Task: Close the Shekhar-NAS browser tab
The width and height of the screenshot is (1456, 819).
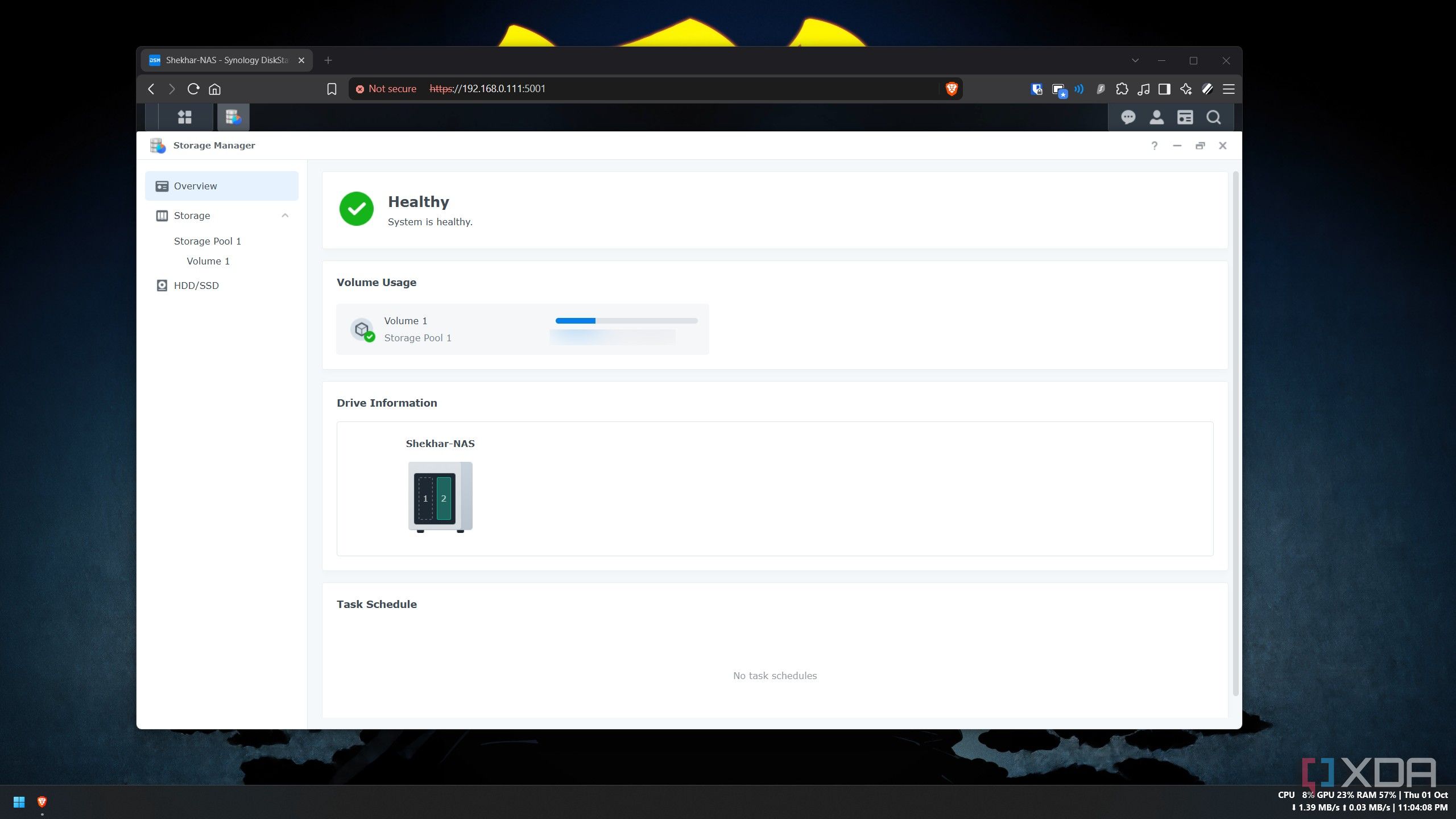Action: (301, 60)
